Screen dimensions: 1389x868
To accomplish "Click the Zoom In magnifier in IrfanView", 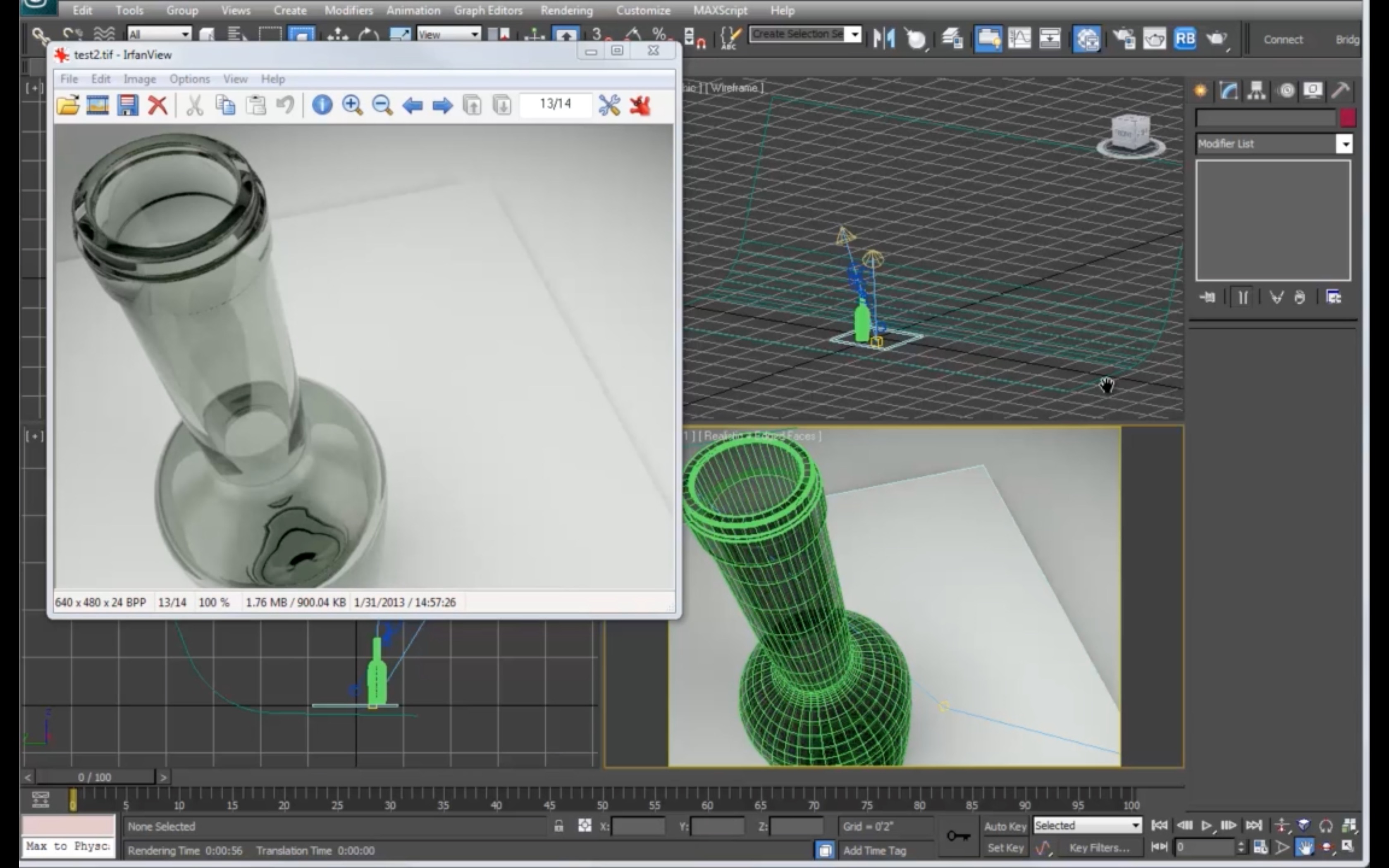I will click(x=352, y=105).
